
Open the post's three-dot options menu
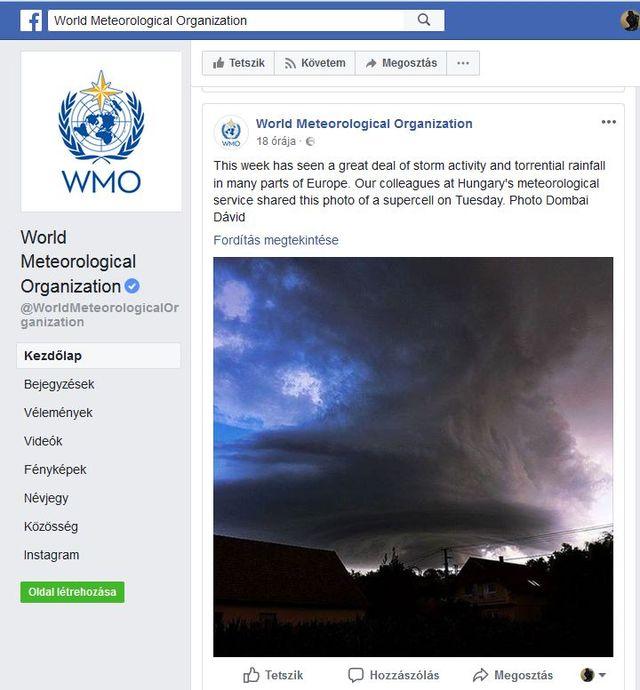[x=608, y=122]
